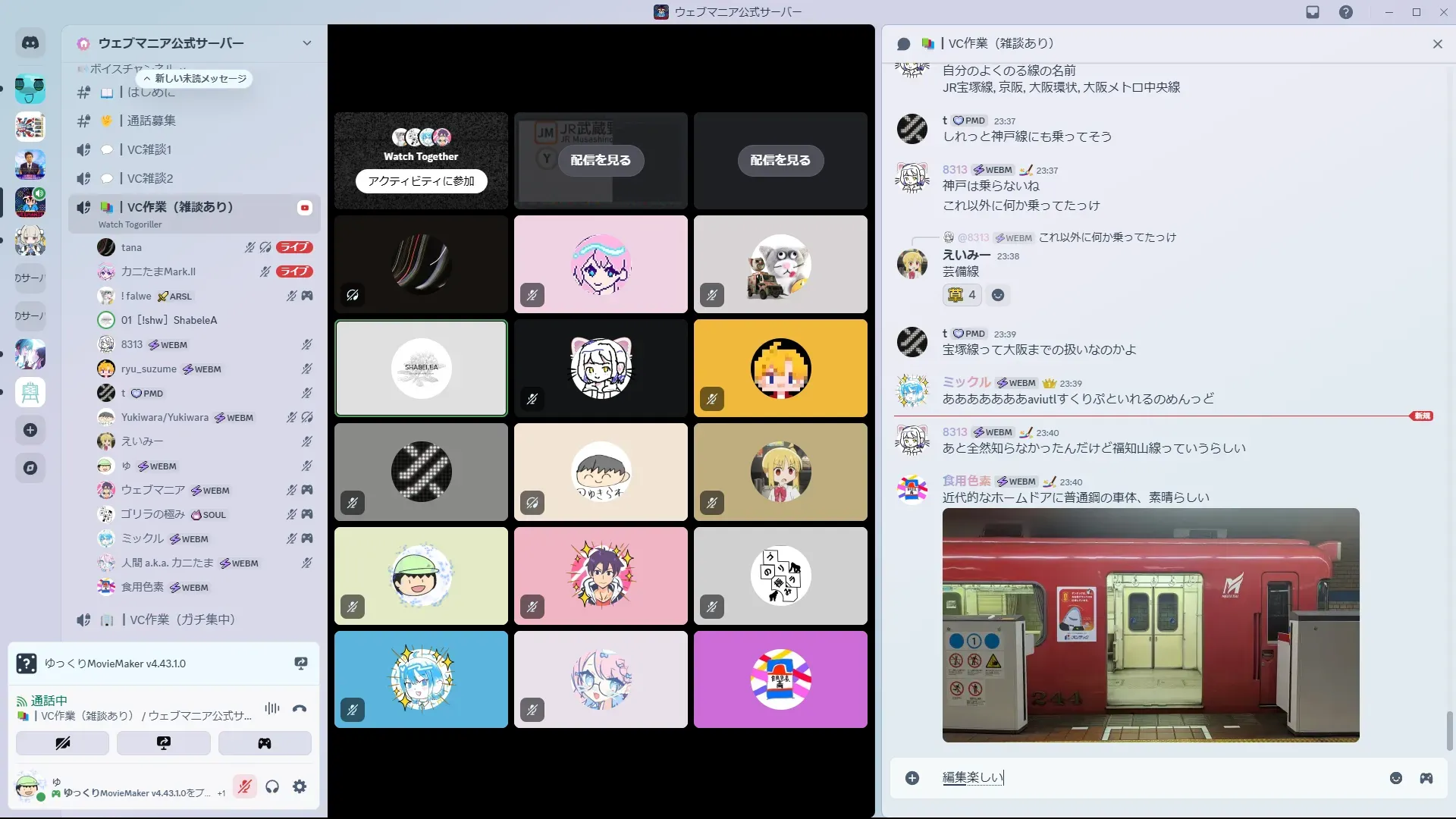Open emoji picker in message box
Image resolution: width=1456 pixels, height=819 pixels.
point(1395,778)
